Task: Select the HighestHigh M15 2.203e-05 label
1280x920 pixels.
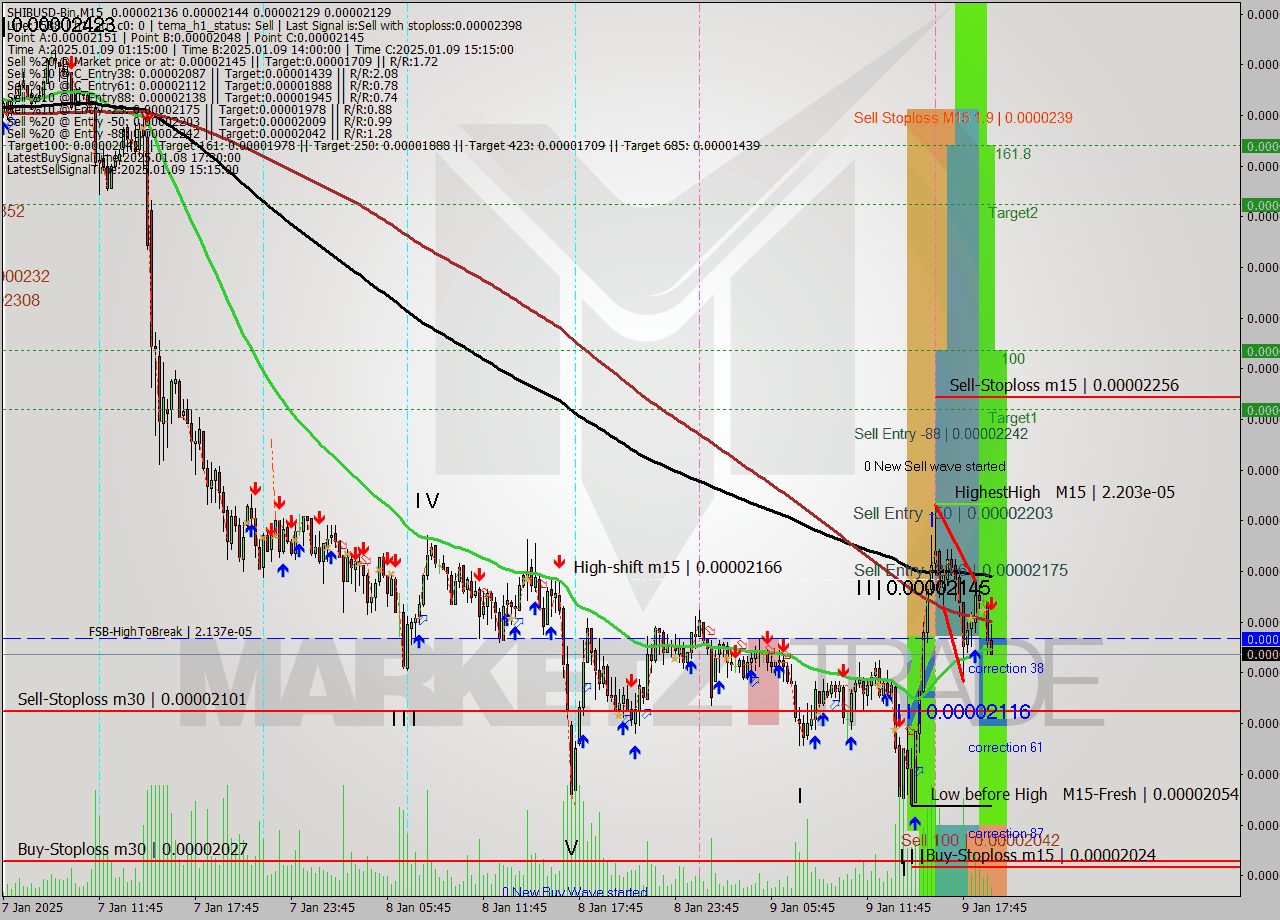Action: [x=1064, y=493]
